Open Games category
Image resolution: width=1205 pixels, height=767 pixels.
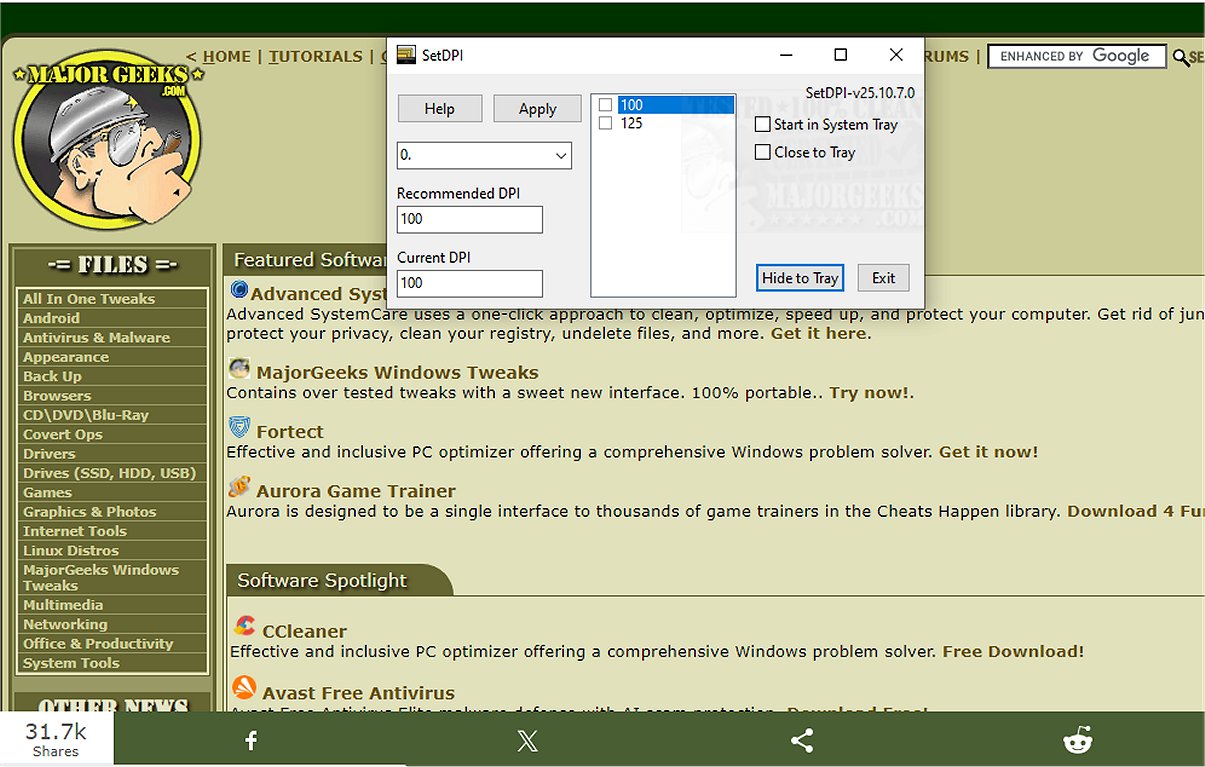pyautogui.click(x=47, y=492)
